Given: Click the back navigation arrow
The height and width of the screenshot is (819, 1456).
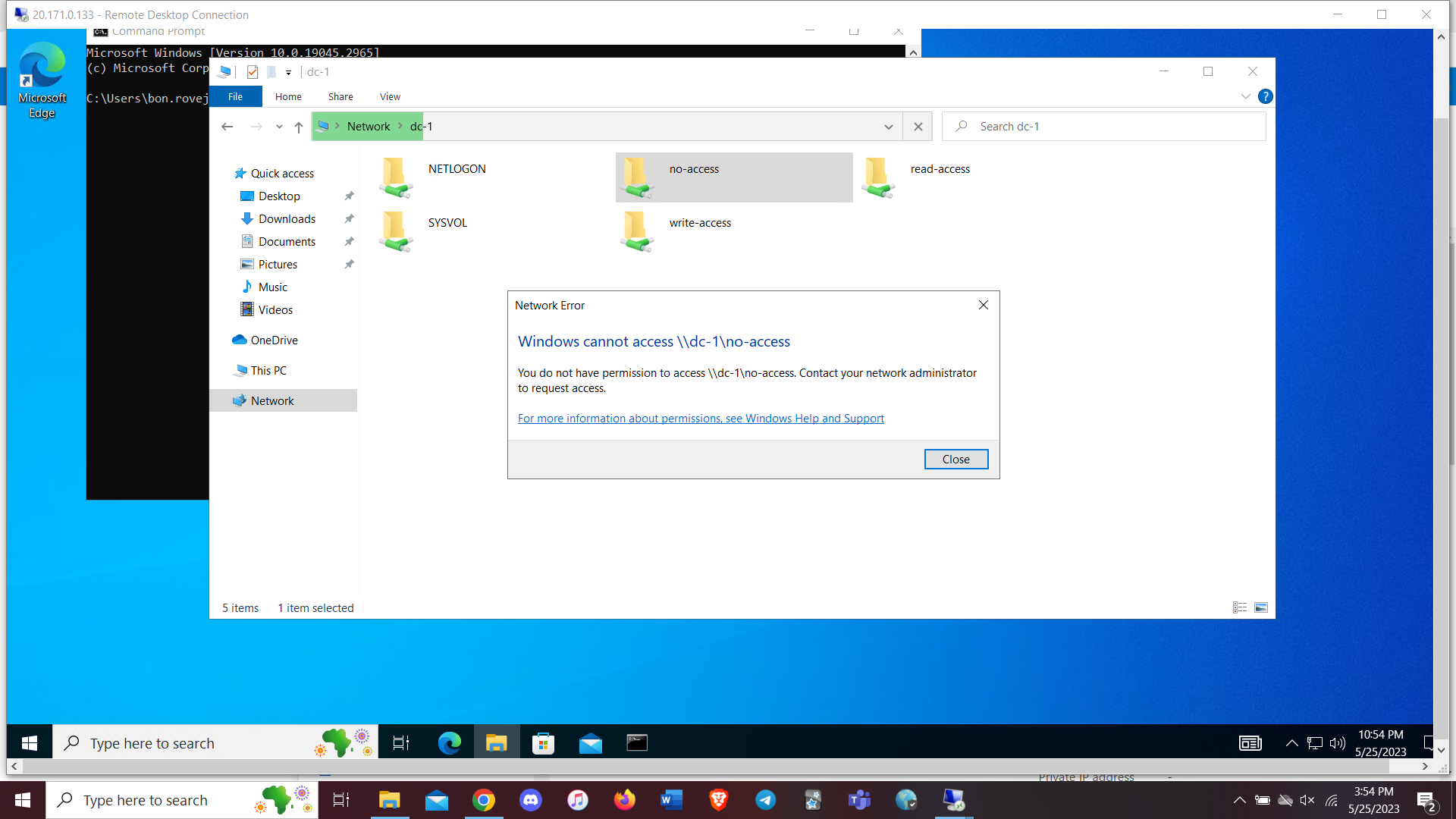Looking at the screenshot, I should point(227,127).
